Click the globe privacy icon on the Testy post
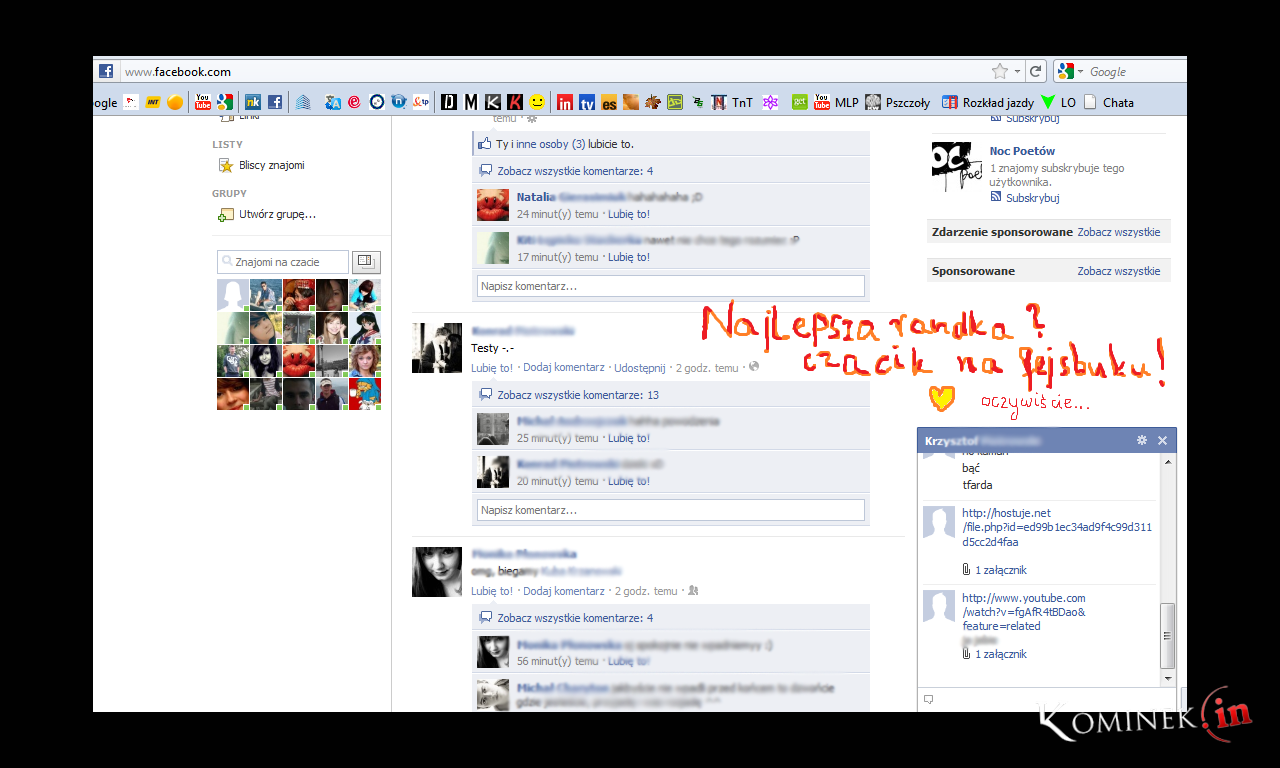Image resolution: width=1280 pixels, height=768 pixels. tap(754, 367)
